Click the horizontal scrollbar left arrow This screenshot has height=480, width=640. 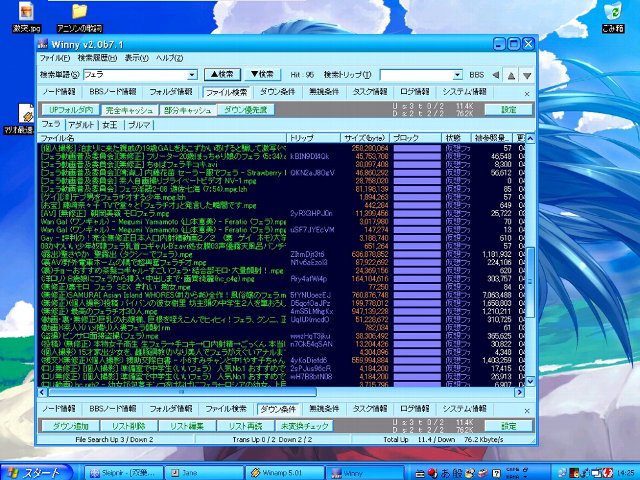point(42,392)
